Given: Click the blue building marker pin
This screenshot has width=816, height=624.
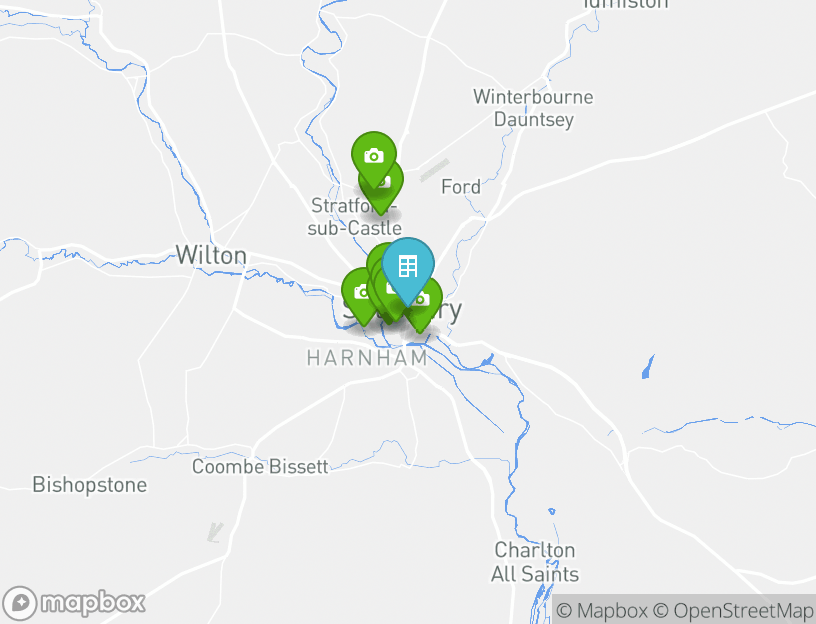Looking at the screenshot, I should coord(407,266).
